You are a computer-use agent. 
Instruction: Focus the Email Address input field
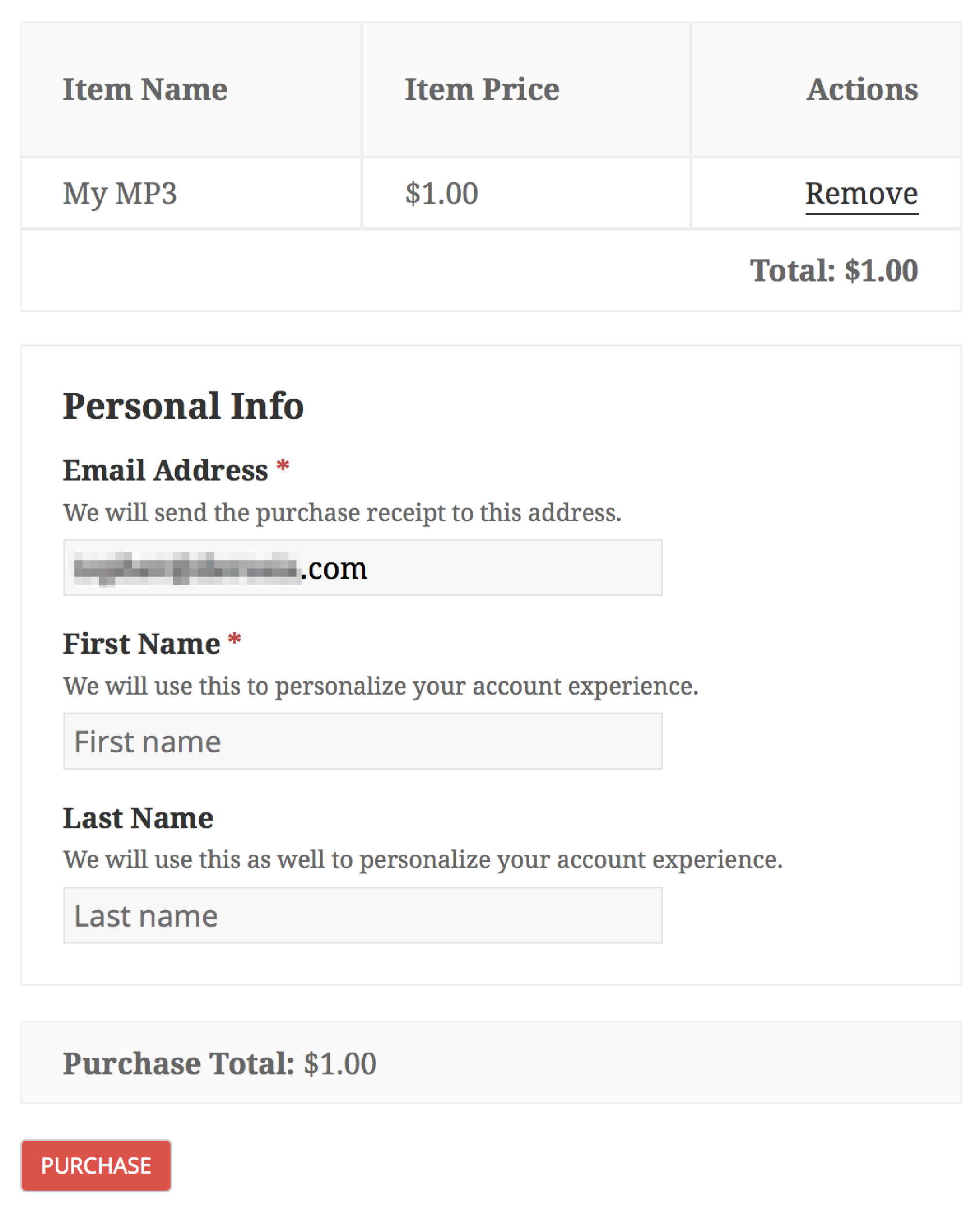pyautogui.click(x=362, y=567)
